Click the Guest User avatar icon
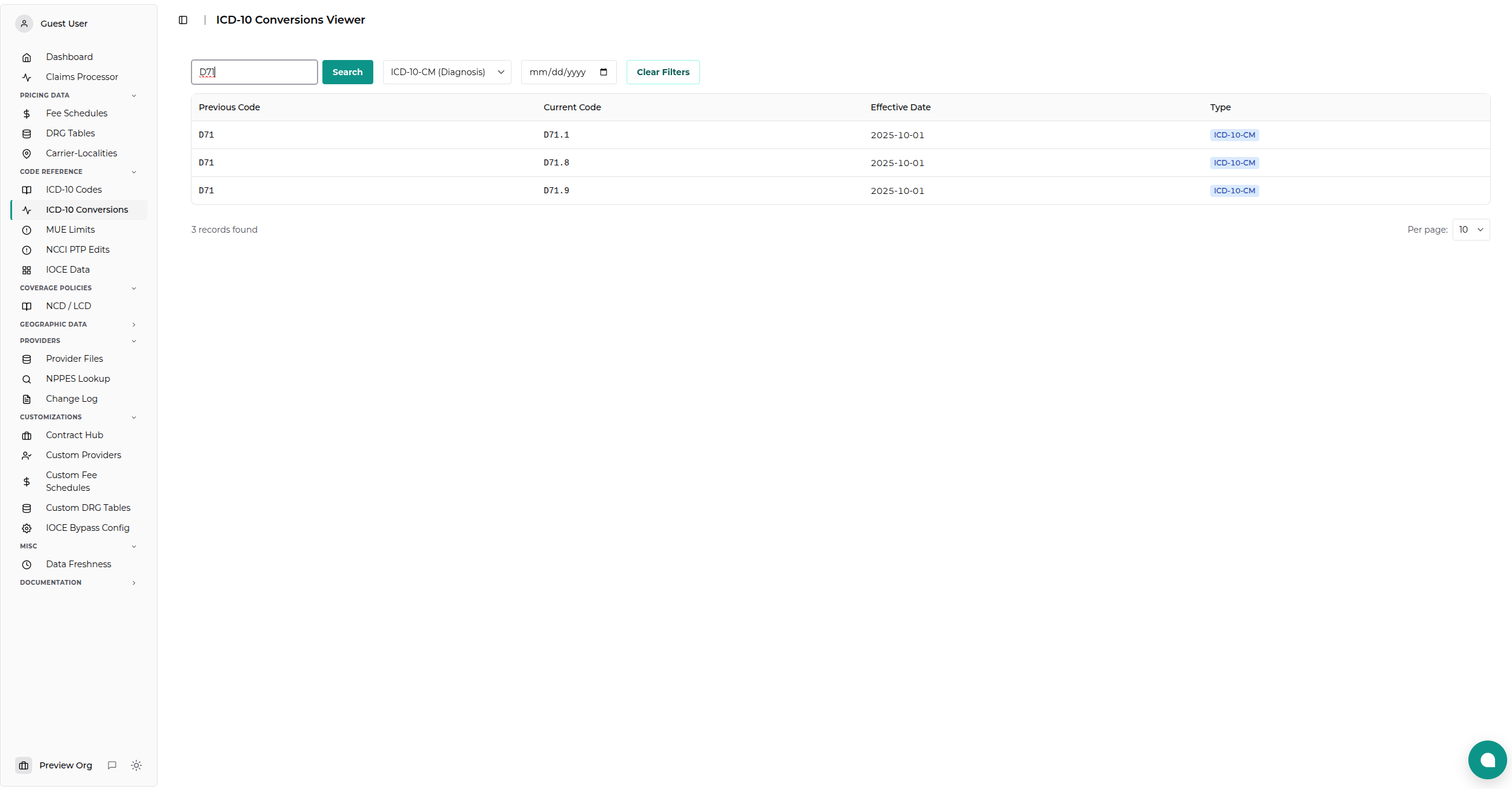 coord(24,24)
